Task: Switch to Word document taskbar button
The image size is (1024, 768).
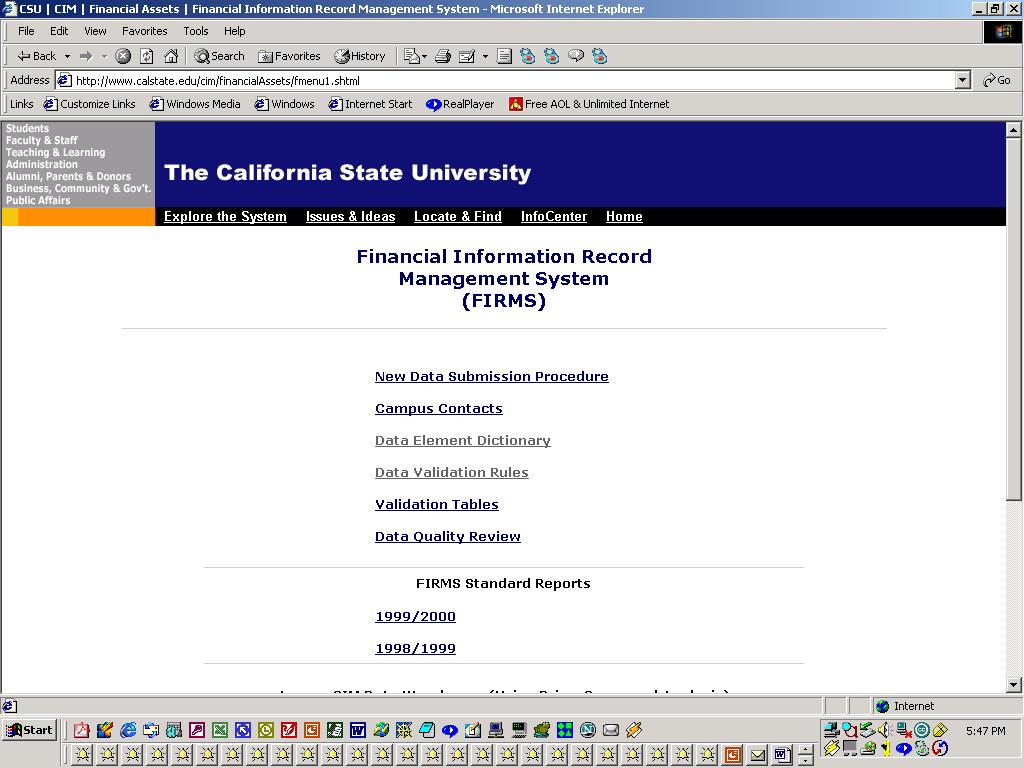Action: 782,756
